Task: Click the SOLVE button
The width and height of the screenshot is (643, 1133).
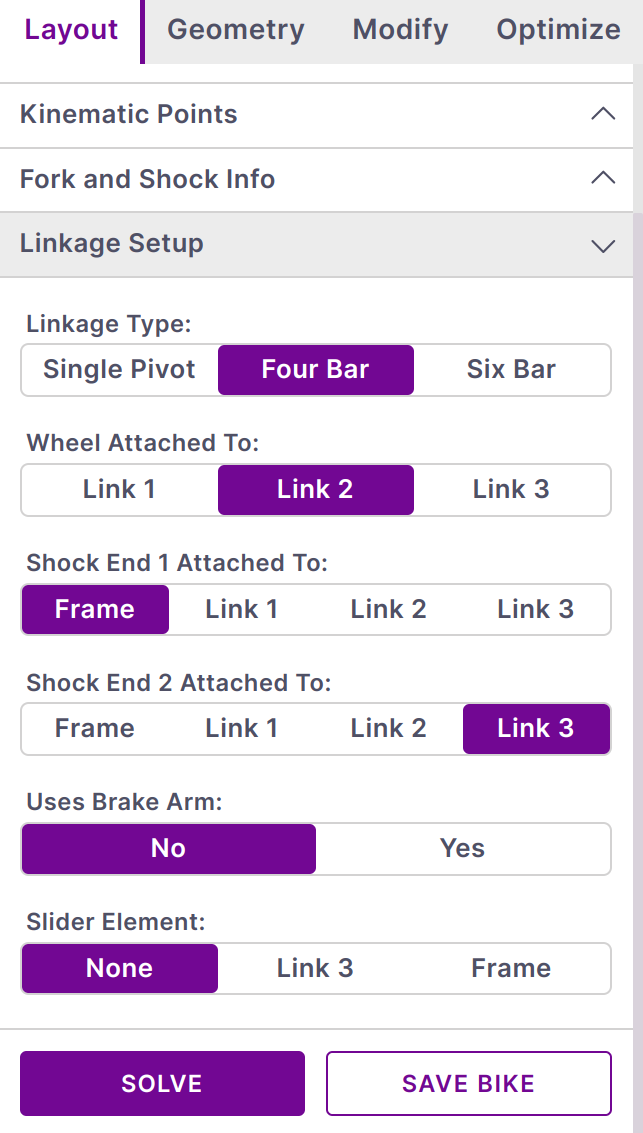Action: click(x=162, y=1083)
